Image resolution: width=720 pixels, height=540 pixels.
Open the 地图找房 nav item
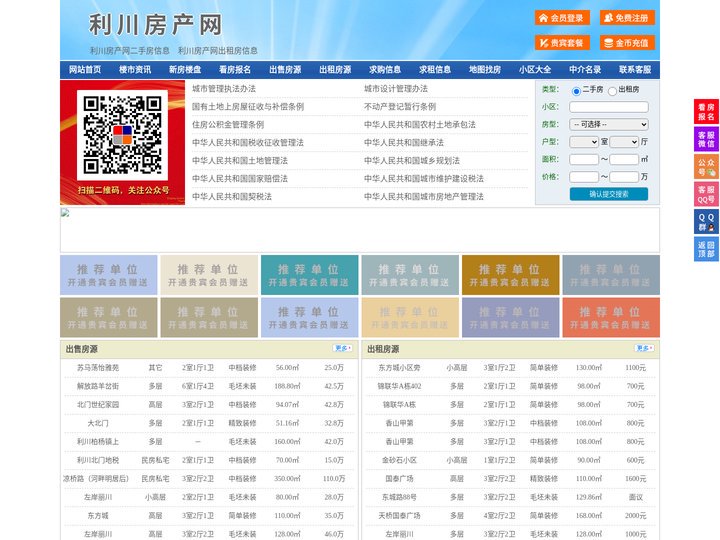[x=485, y=70]
